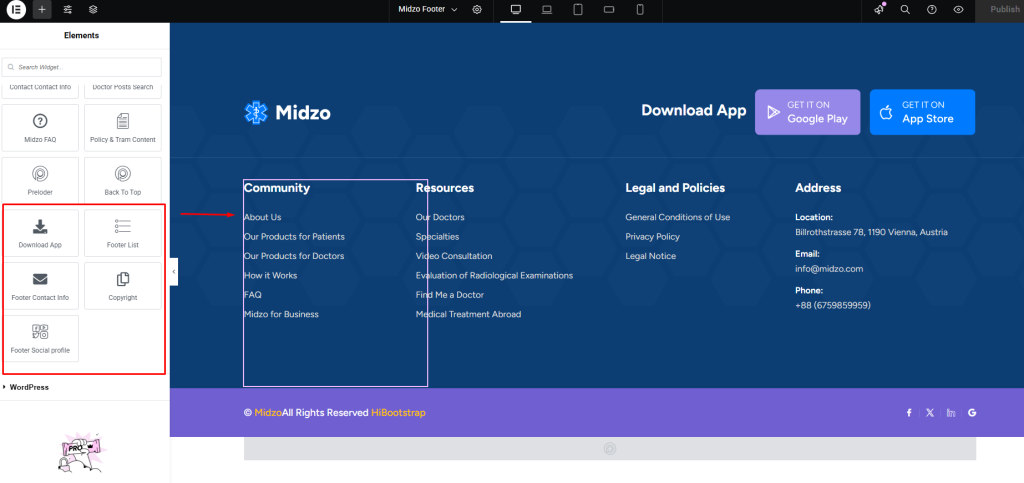The height and width of the screenshot is (483, 1024).
Task: Click the Google social icon
Action: (x=972, y=413)
